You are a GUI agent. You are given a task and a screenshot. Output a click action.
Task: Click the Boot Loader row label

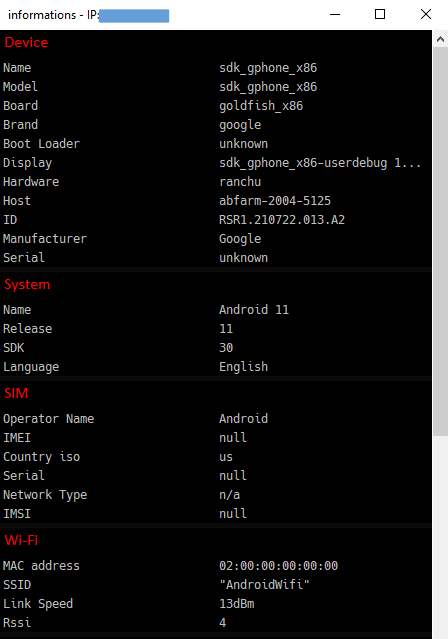[x=41, y=144]
